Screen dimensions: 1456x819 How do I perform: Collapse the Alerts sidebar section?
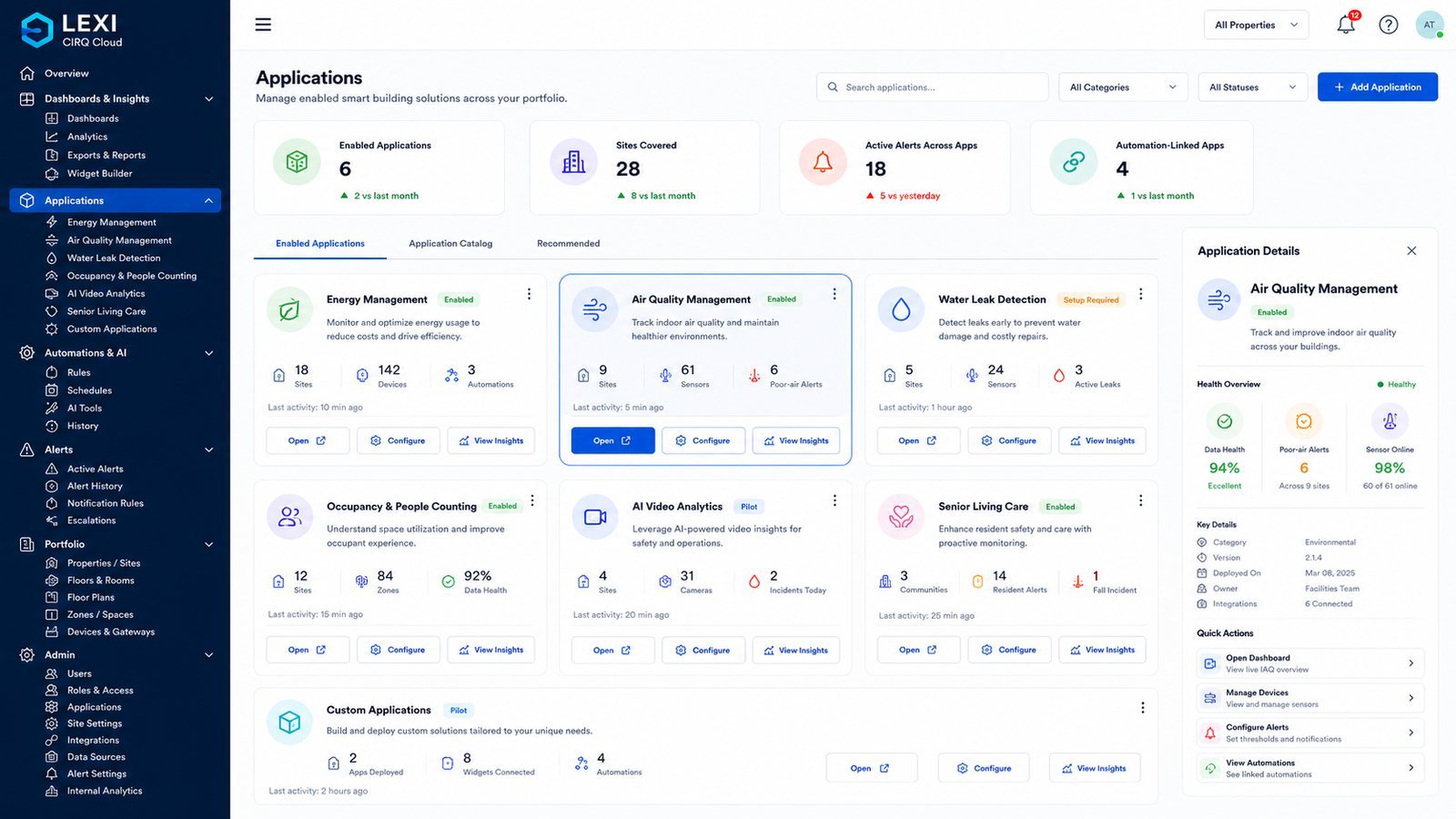click(209, 450)
